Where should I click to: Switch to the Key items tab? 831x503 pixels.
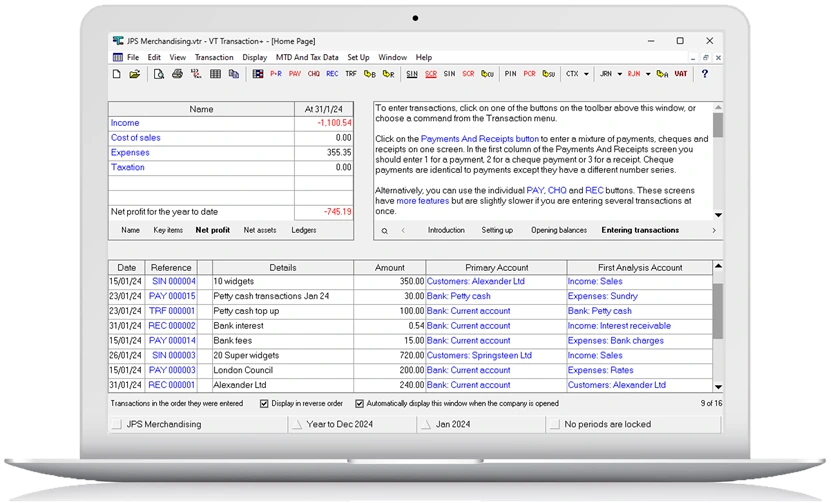168,230
